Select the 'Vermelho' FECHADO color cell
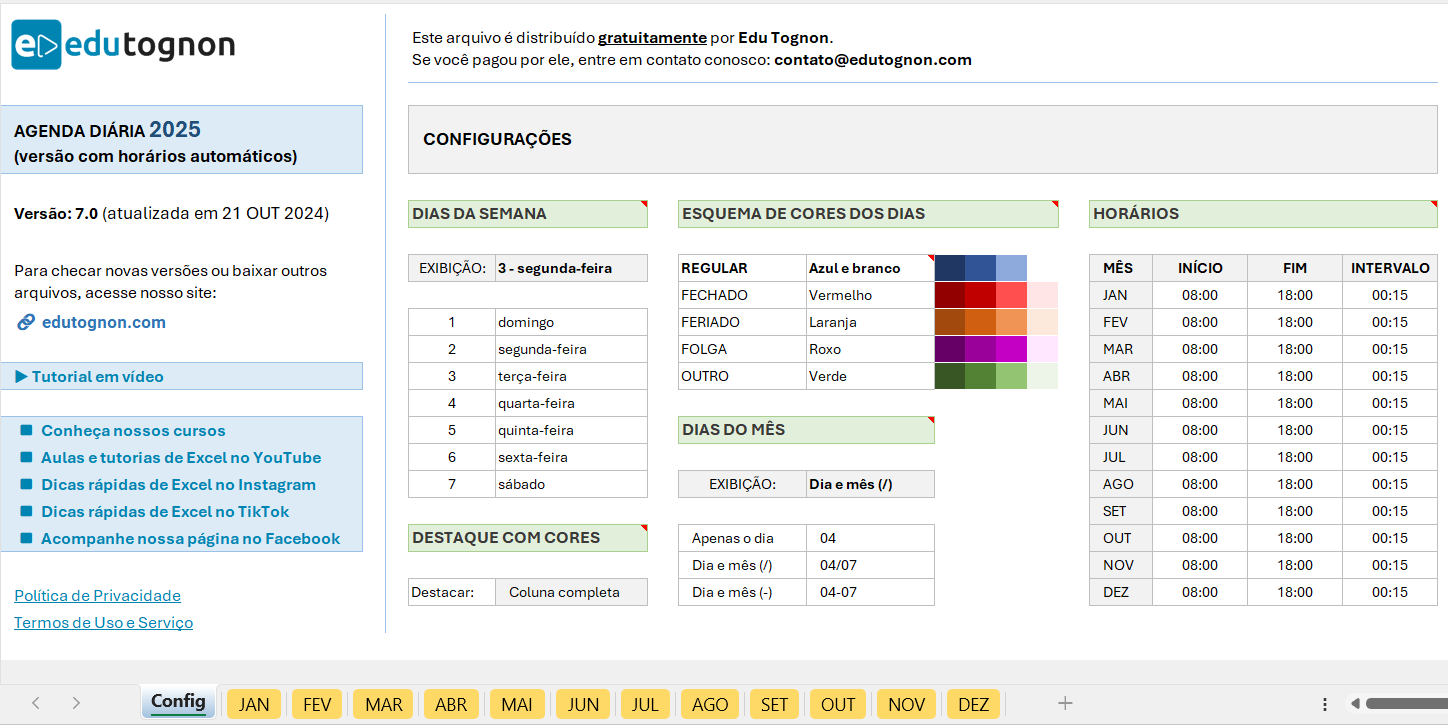 pyautogui.click(x=870, y=295)
